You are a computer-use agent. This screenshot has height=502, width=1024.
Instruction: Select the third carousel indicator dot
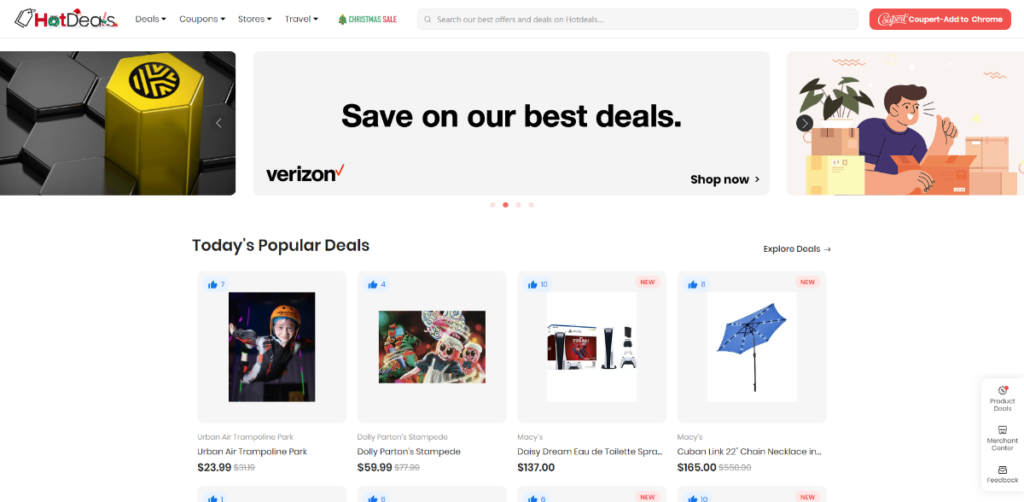point(519,205)
